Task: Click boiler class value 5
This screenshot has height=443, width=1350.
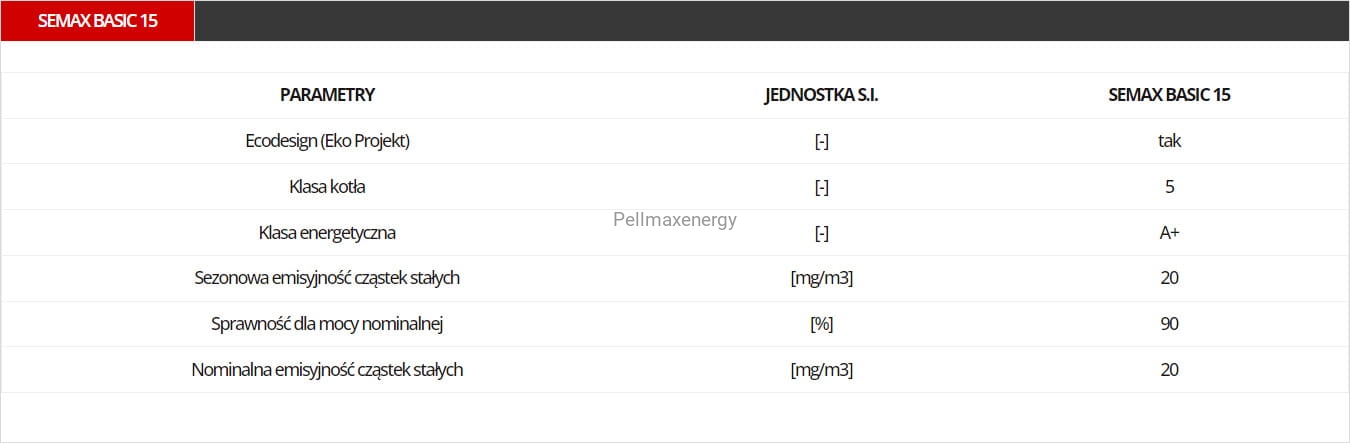Action: tap(1169, 187)
